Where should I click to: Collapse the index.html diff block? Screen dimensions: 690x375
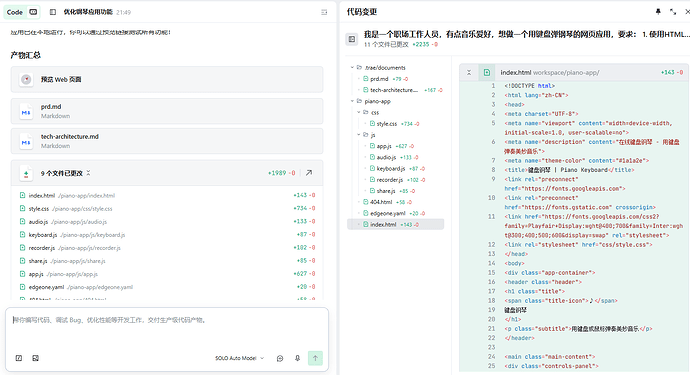[x=469, y=73]
